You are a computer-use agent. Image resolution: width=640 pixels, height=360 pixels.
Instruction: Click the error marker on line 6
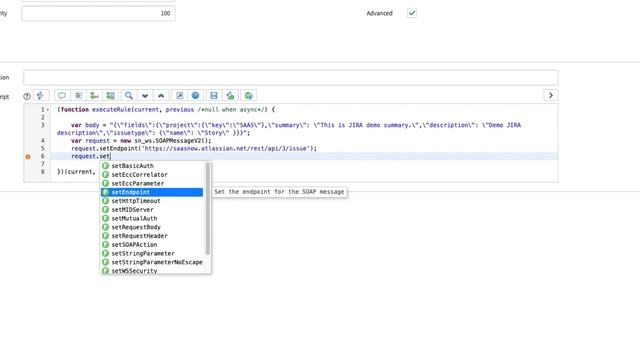(x=28, y=157)
